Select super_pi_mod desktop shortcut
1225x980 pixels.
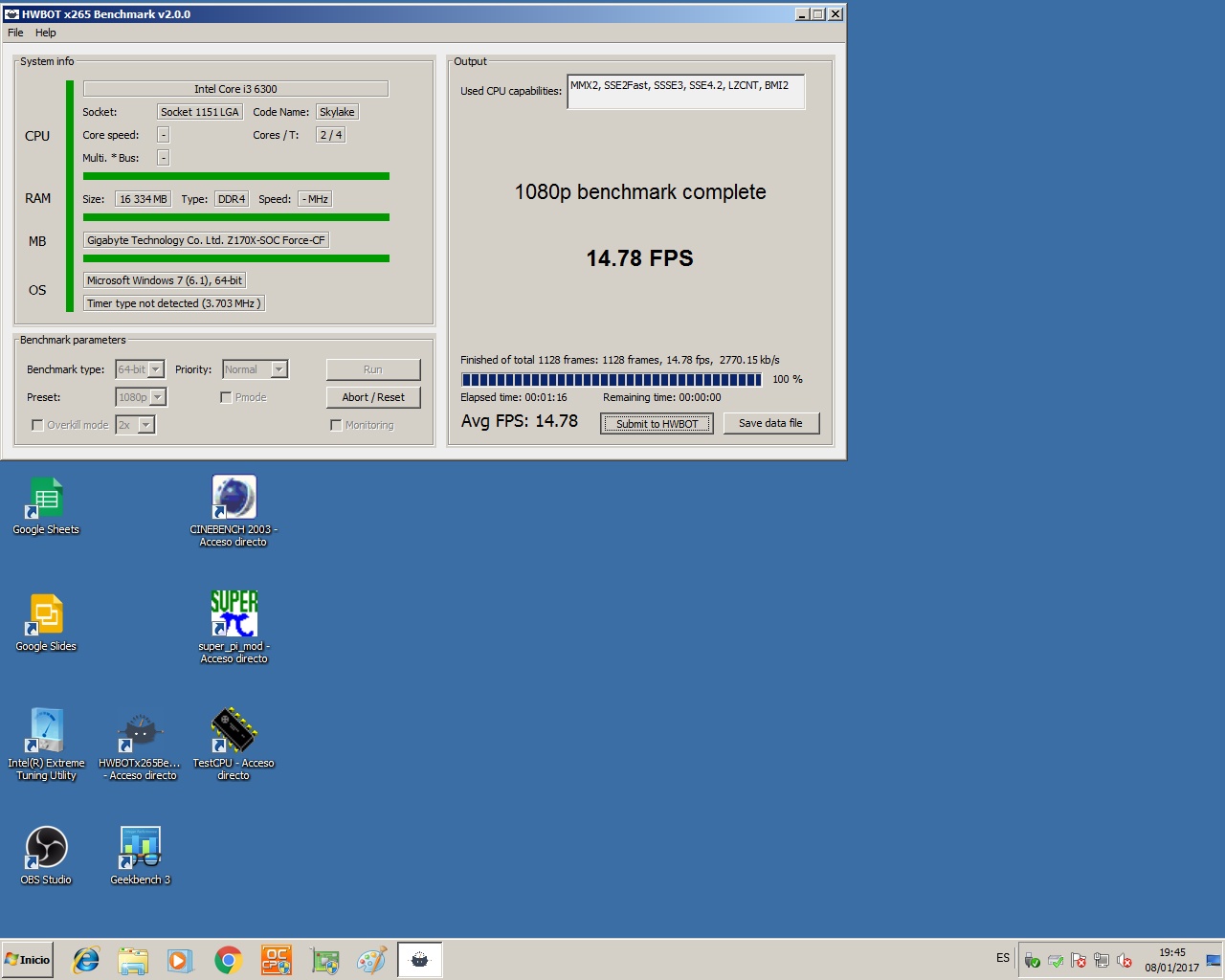point(234,627)
